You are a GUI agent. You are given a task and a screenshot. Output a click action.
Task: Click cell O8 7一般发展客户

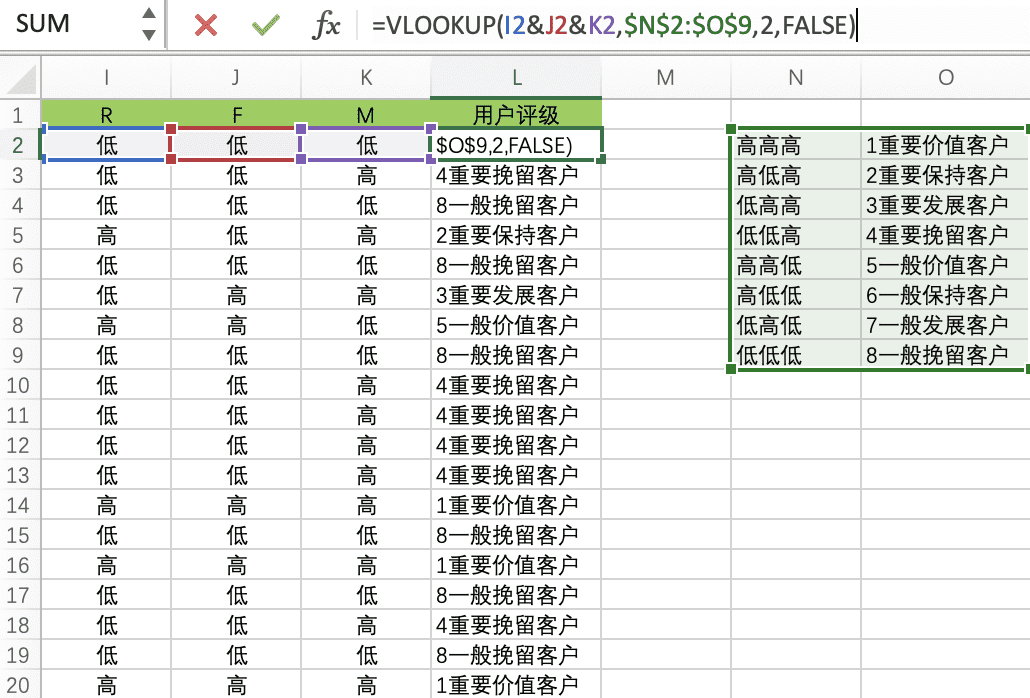(945, 325)
